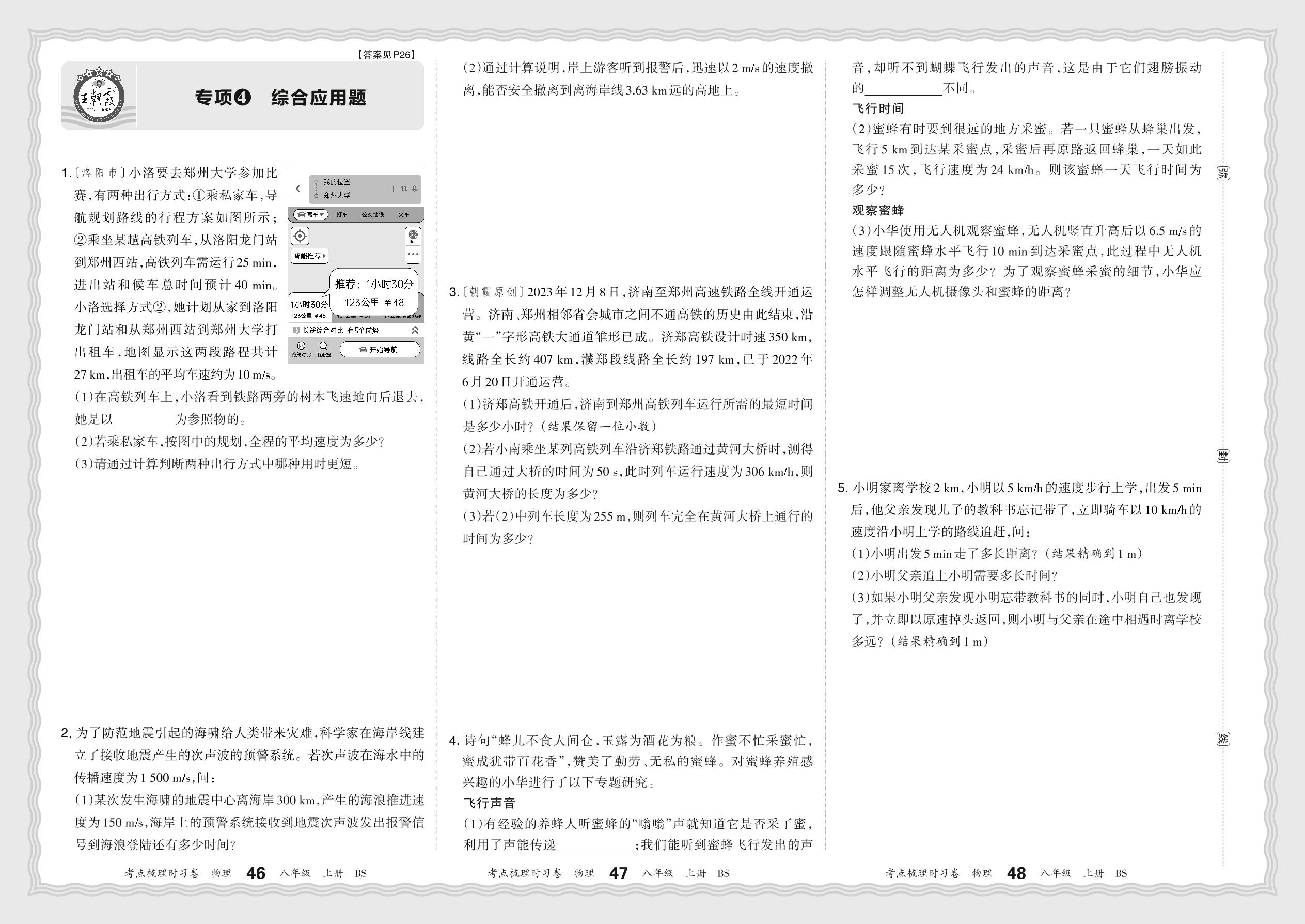This screenshot has height=924, width=1305.
Task: Click the back arrow in navigation app
Action: [297, 189]
